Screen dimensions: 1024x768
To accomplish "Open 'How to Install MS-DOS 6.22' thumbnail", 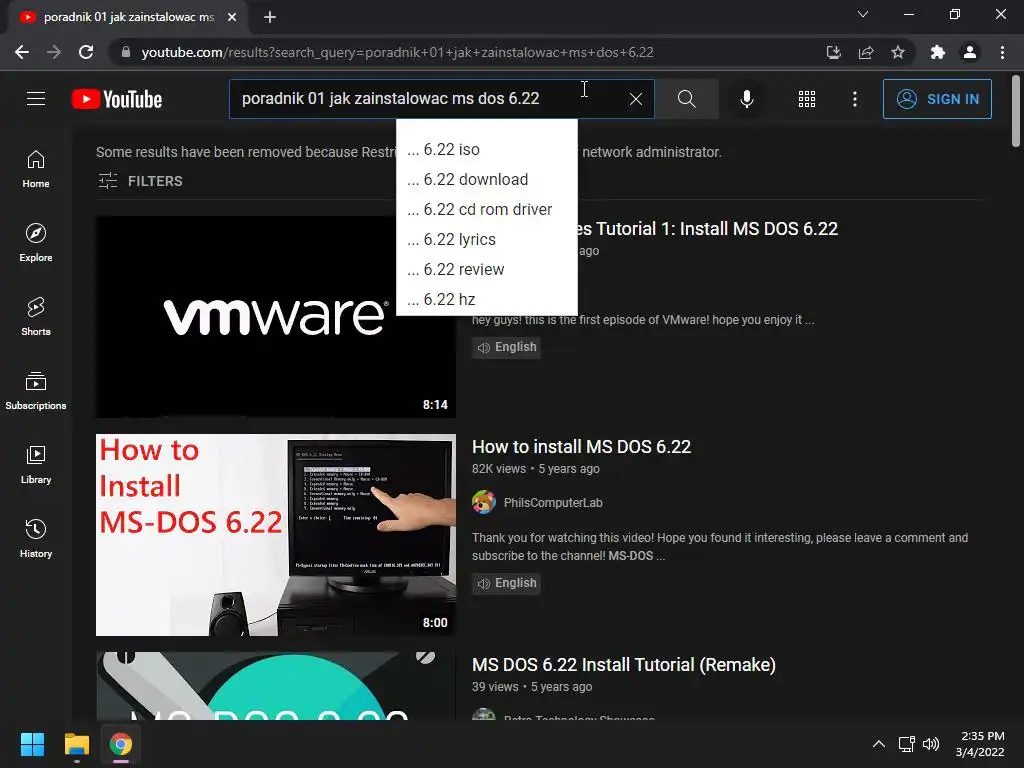I will point(276,535).
